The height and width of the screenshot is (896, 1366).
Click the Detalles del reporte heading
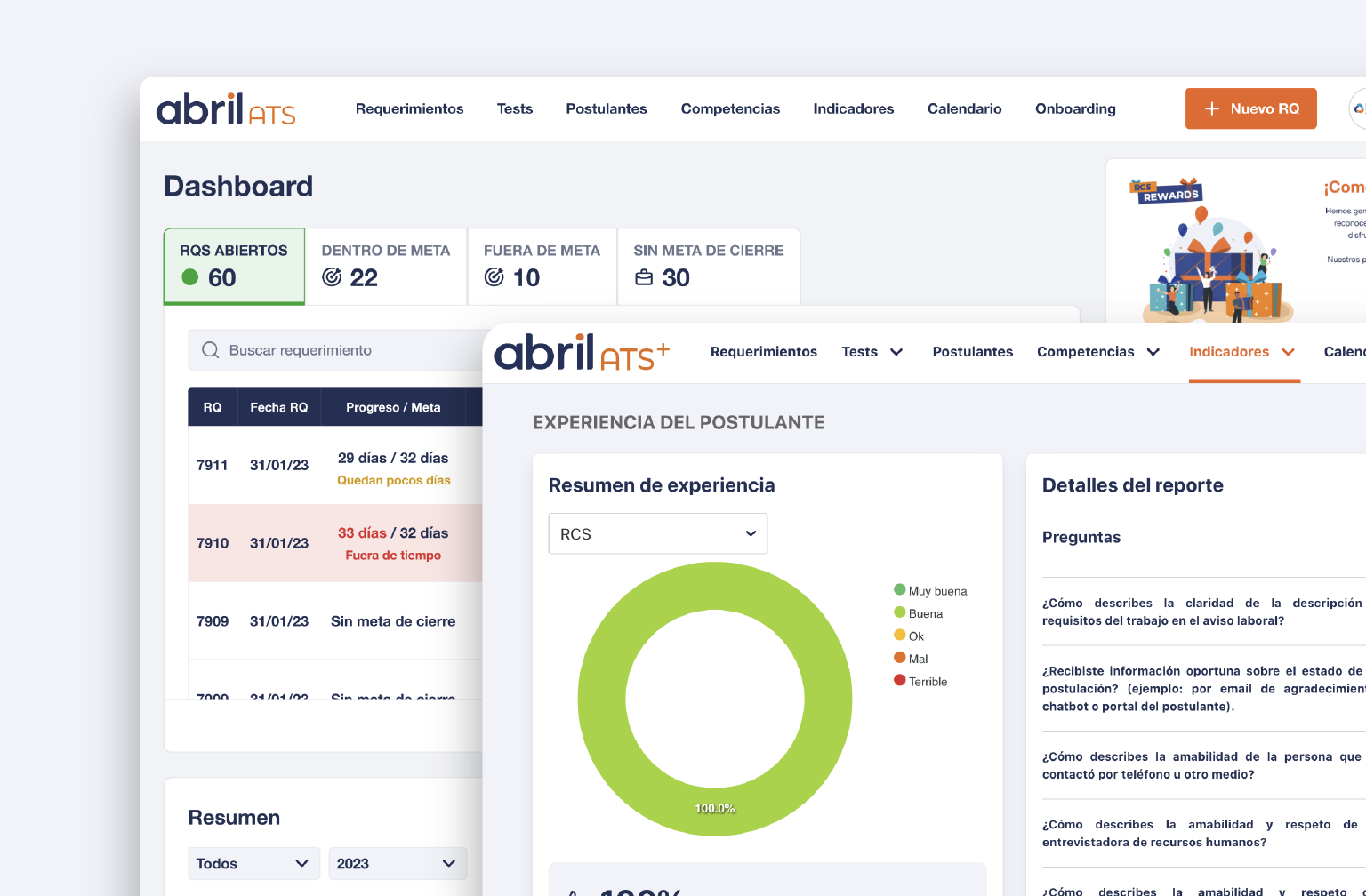click(x=1133, y=485)
